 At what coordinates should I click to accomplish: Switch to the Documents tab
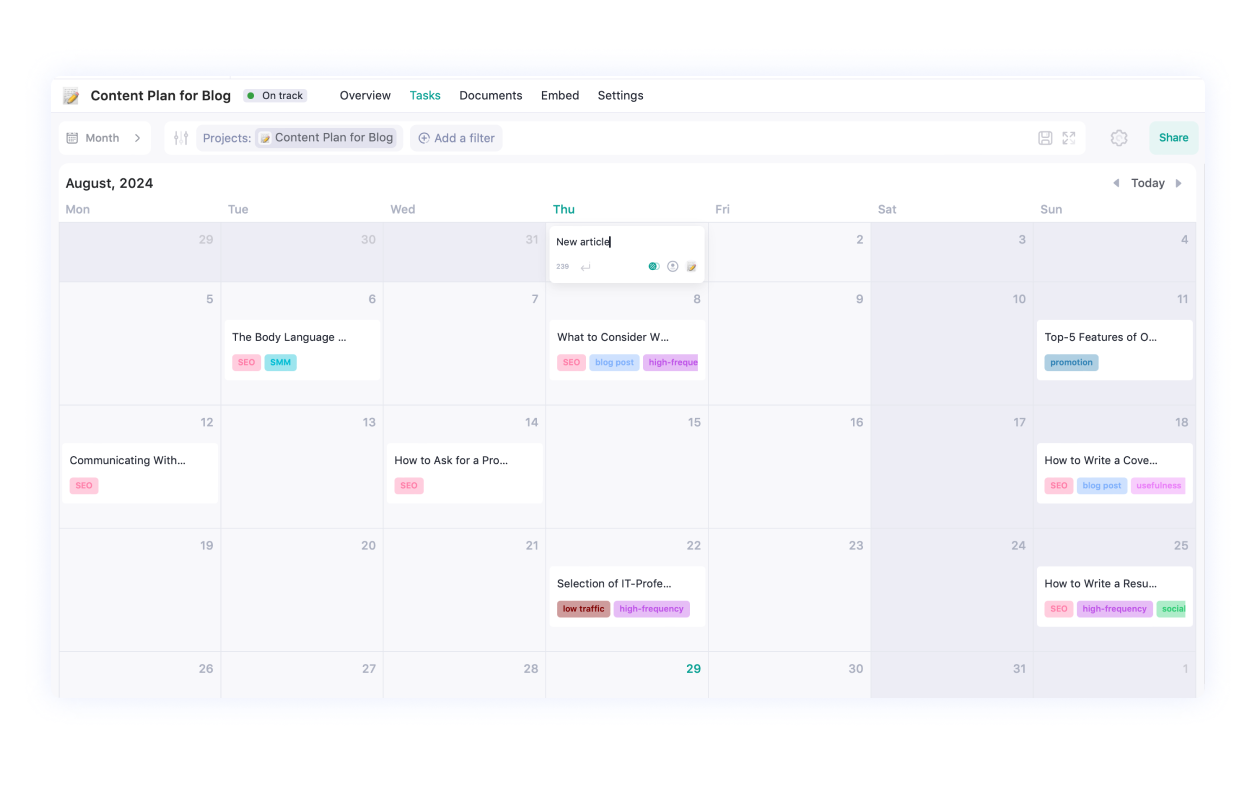[490, 95]
